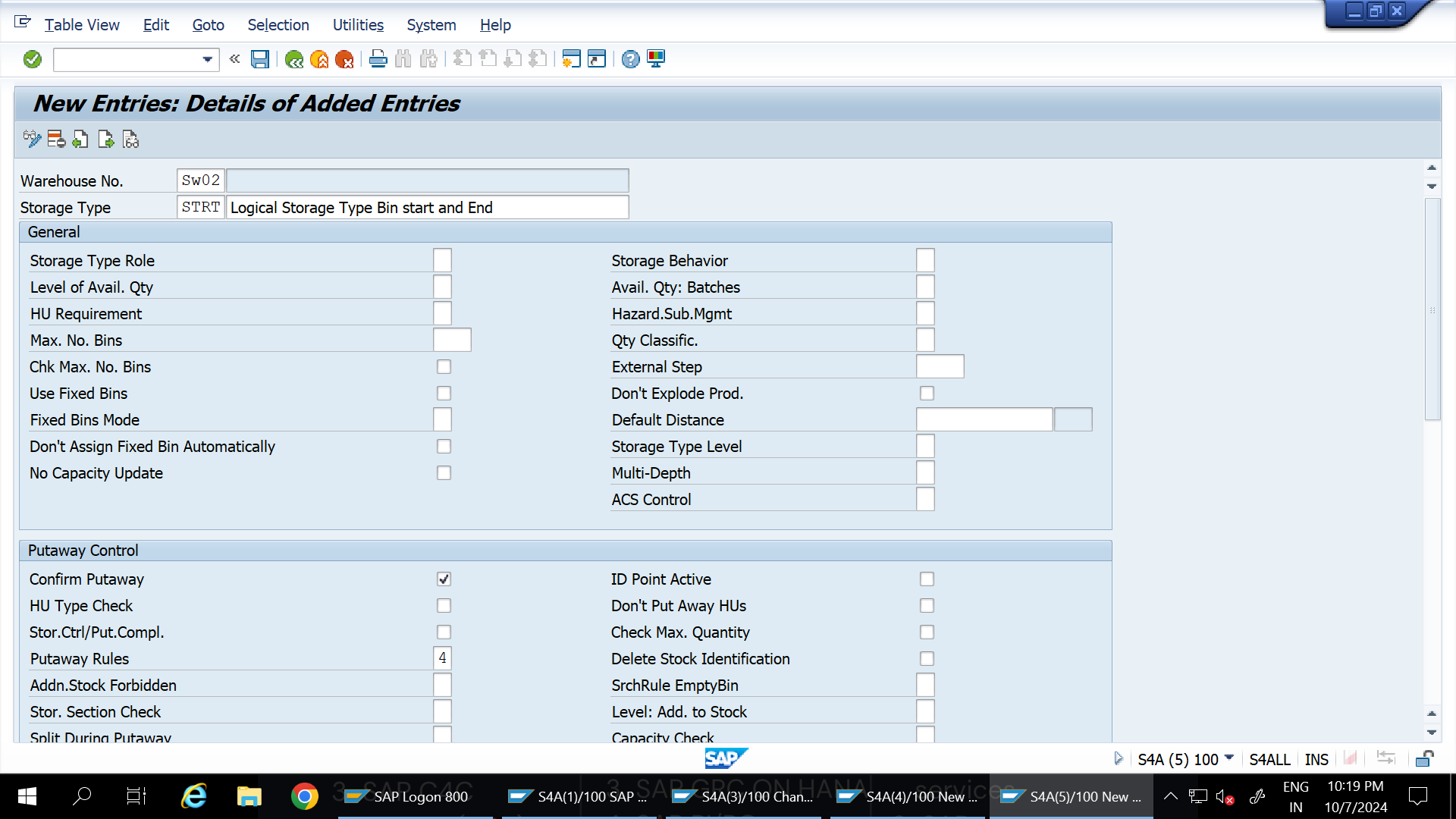Open the S4A system selection dropdown

tap(1228, 758)
